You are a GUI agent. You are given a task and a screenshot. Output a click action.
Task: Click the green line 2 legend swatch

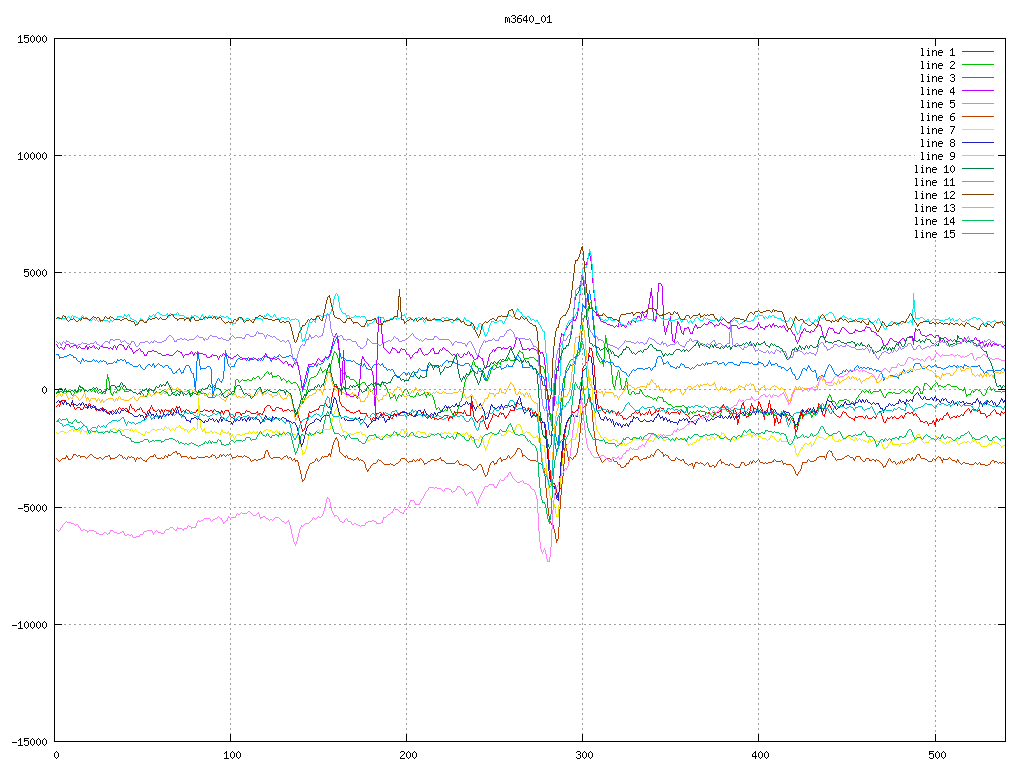(x=978, y=65)
